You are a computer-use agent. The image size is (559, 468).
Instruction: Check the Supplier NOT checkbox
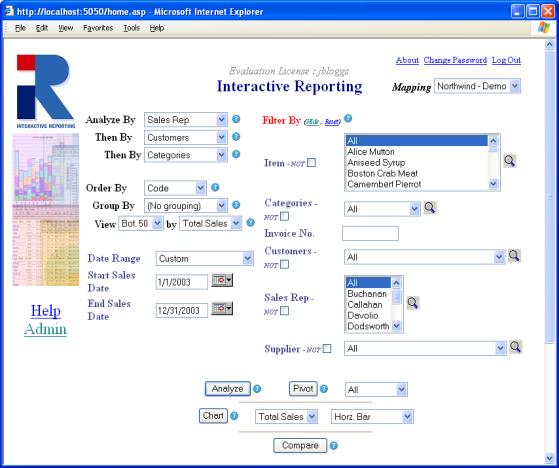327,349
